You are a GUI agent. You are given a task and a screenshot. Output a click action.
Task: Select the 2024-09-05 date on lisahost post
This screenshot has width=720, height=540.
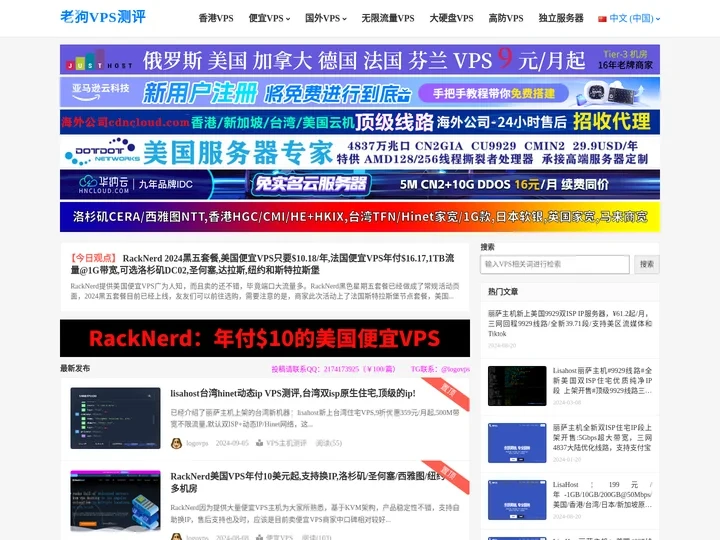pyautogui.click(x=232, y=443)
